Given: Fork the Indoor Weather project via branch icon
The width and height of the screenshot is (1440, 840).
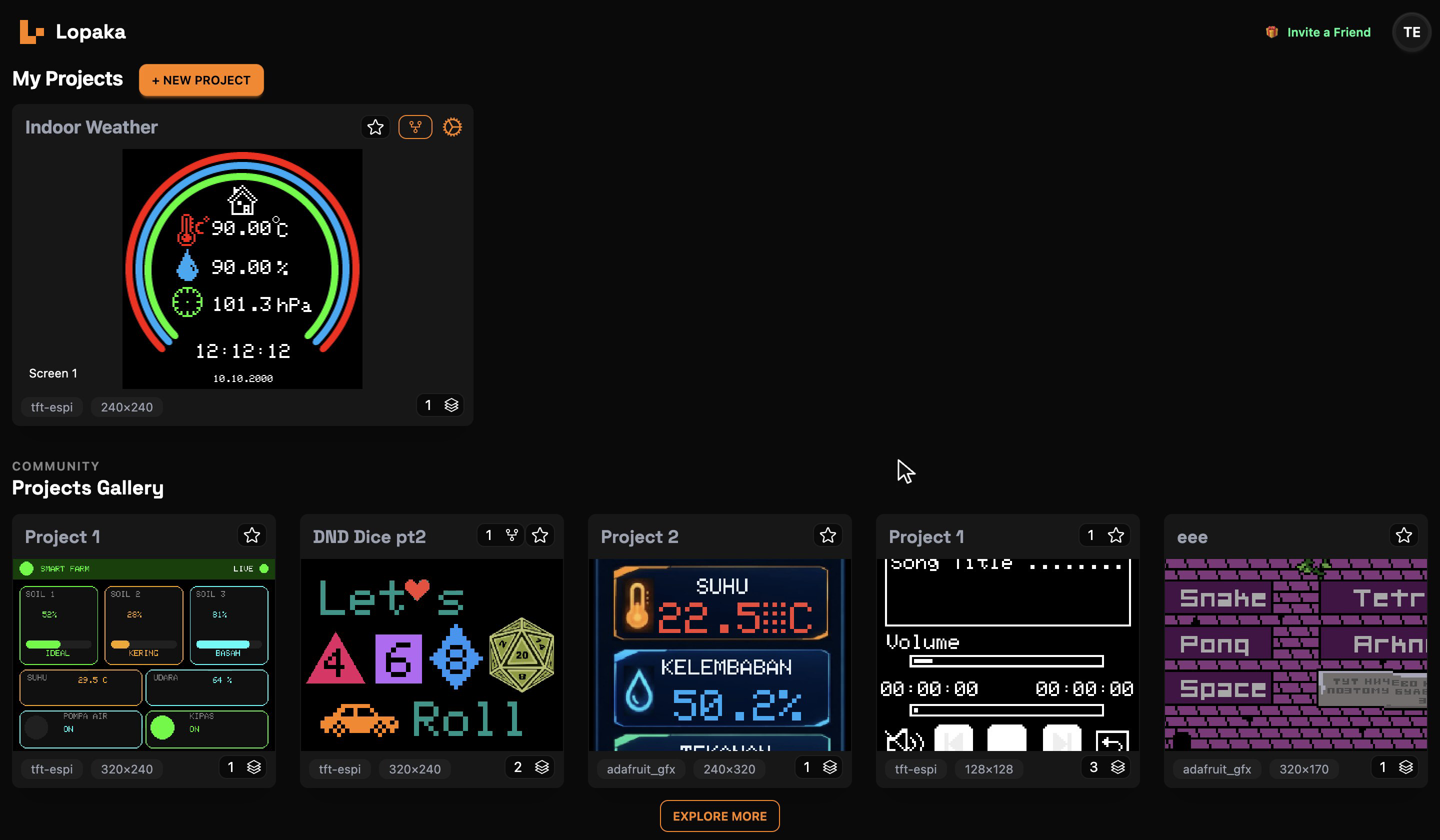Looking at the screenshot, I should 415,127.
